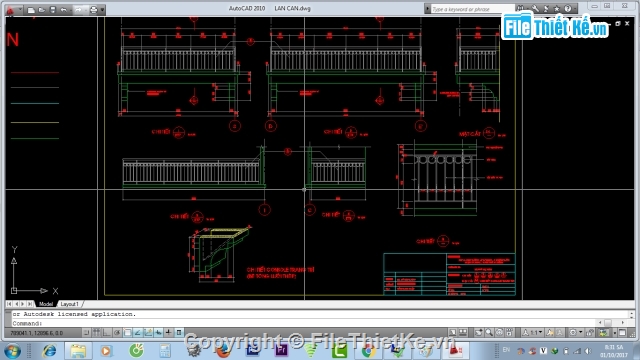The image size is (640, 360).
Task: Open Windows Explorer folder in taskbar
Action: (78, 351)
